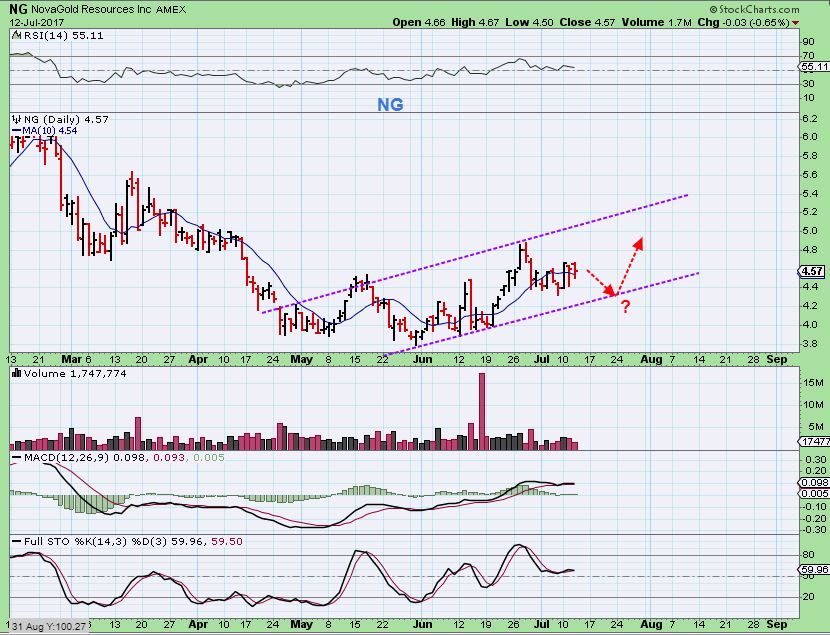Click the RSI(14) 55.11 indicator legend

[62, 35]
